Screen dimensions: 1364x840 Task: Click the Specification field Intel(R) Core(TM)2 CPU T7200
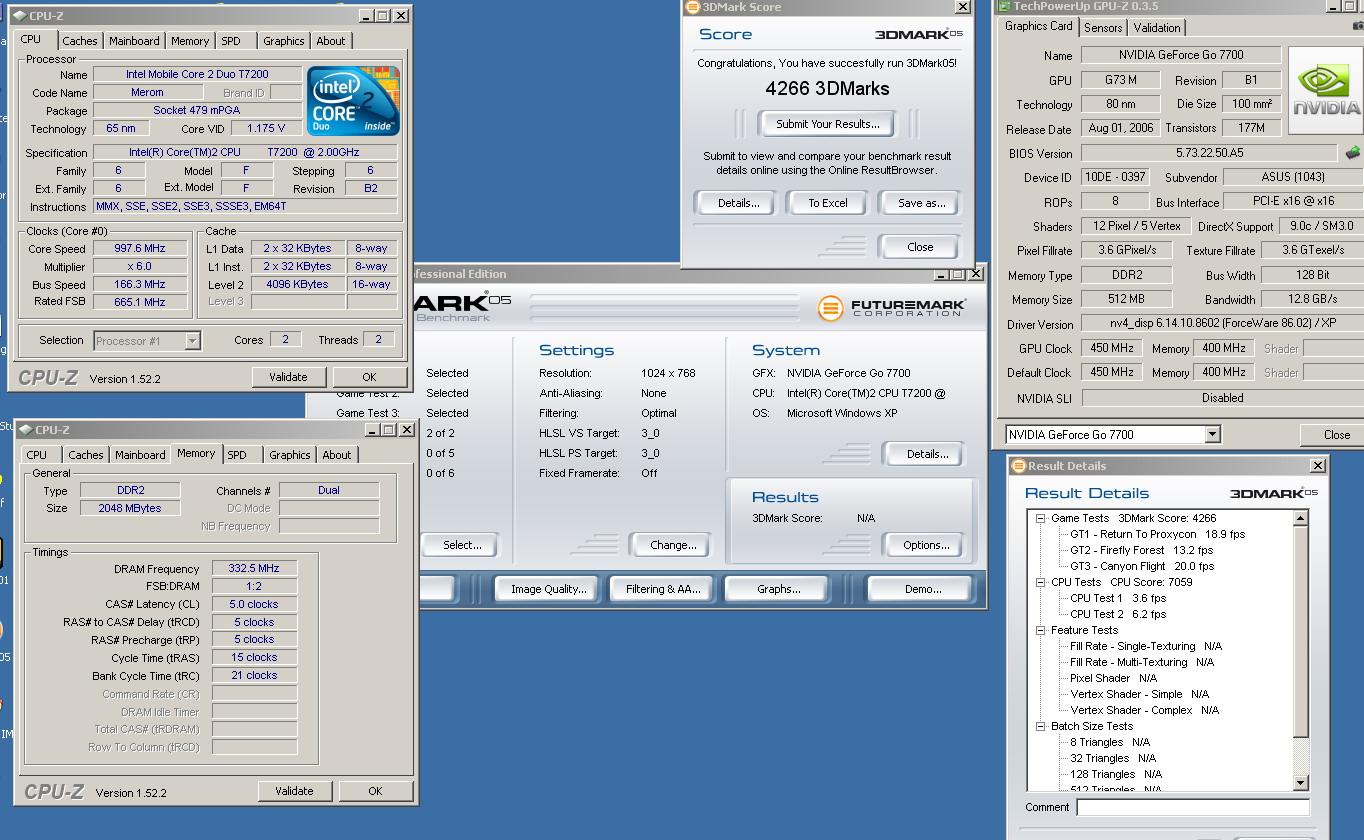point(247,152)
